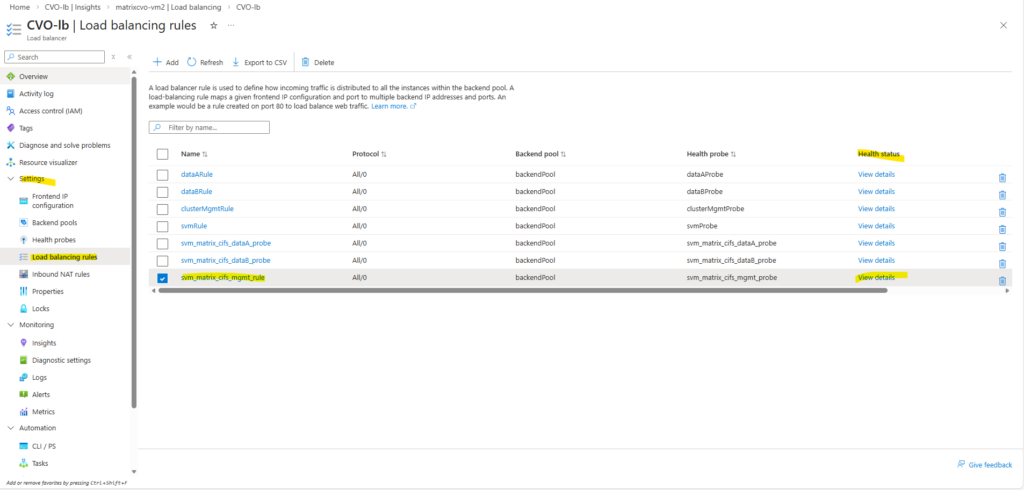The height and width of the screenshot is (490, 1024).
Task: Click the Filter by name field
Action: pos(209,127)
